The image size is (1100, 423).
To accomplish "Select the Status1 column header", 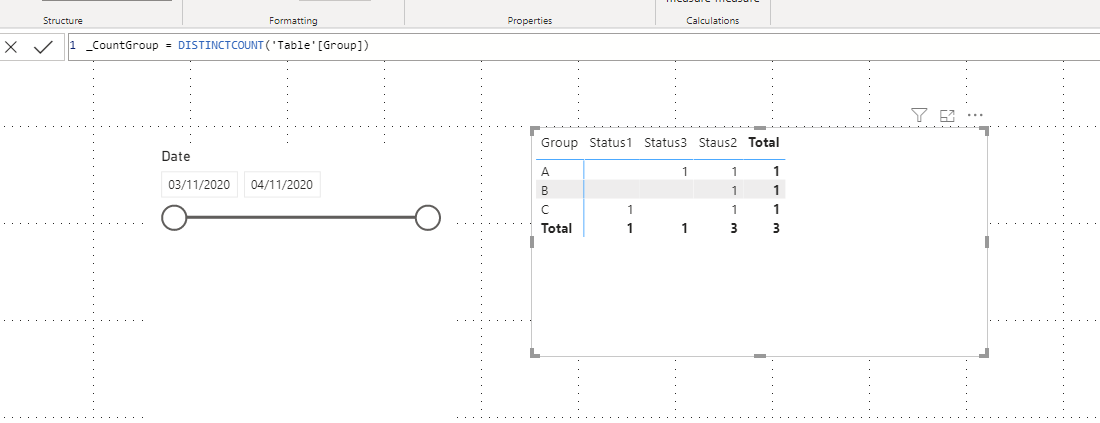I will click(610, 143).
